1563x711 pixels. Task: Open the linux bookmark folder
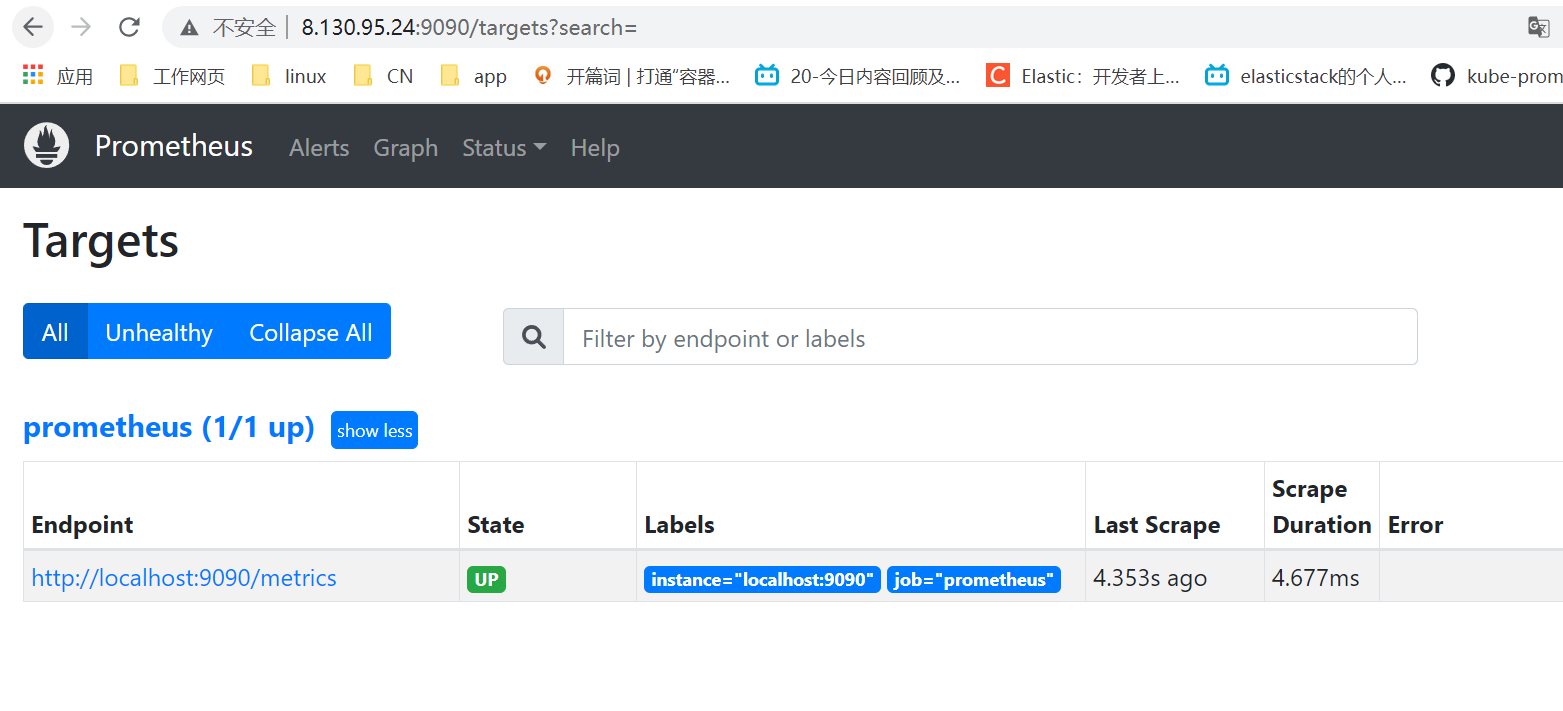click(x=289, y=76)
